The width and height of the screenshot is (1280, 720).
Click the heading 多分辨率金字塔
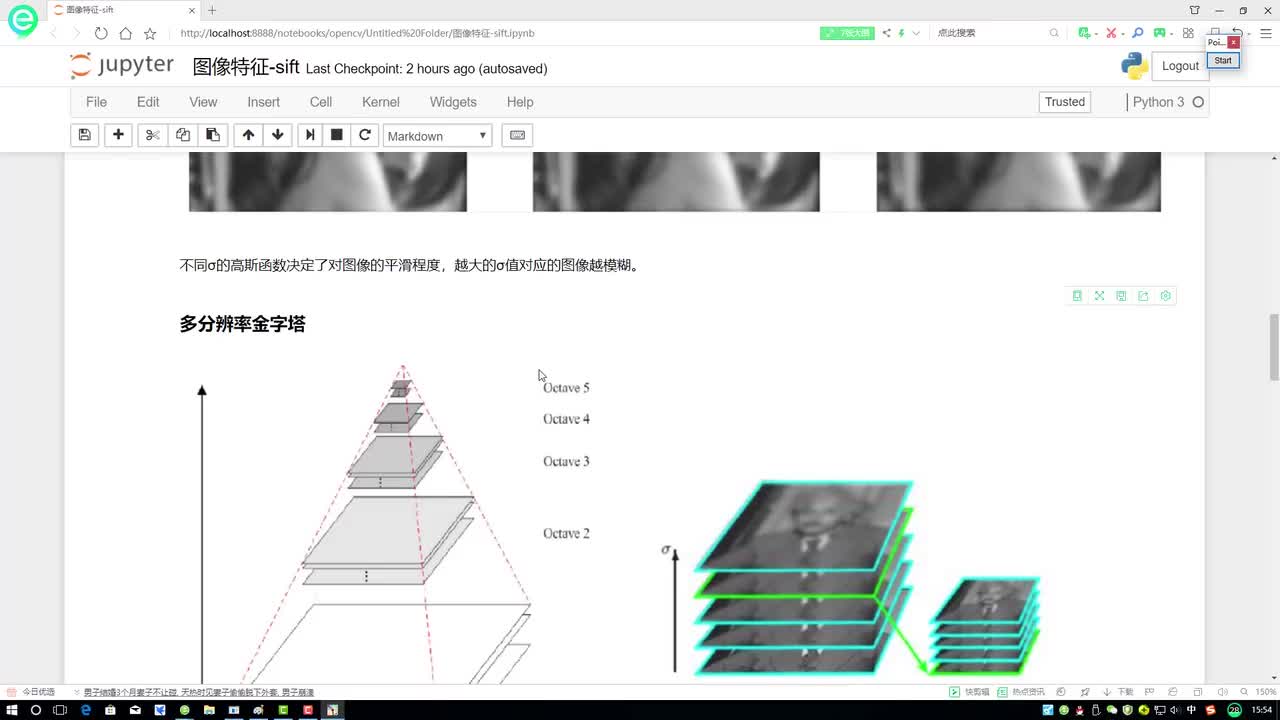pos(242,324)
